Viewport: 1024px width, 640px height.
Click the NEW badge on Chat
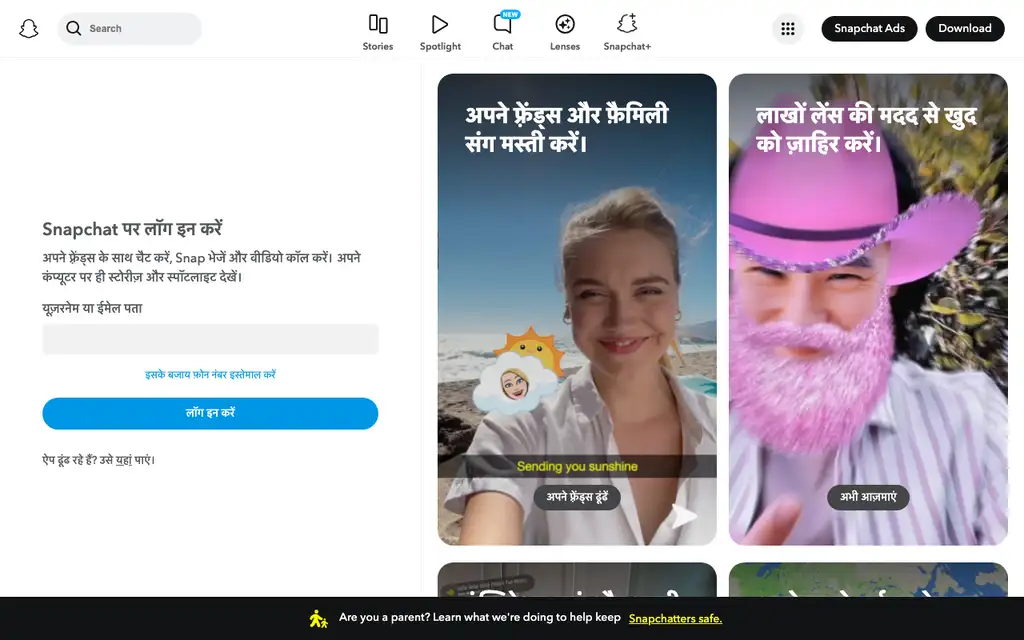[511, 14]
